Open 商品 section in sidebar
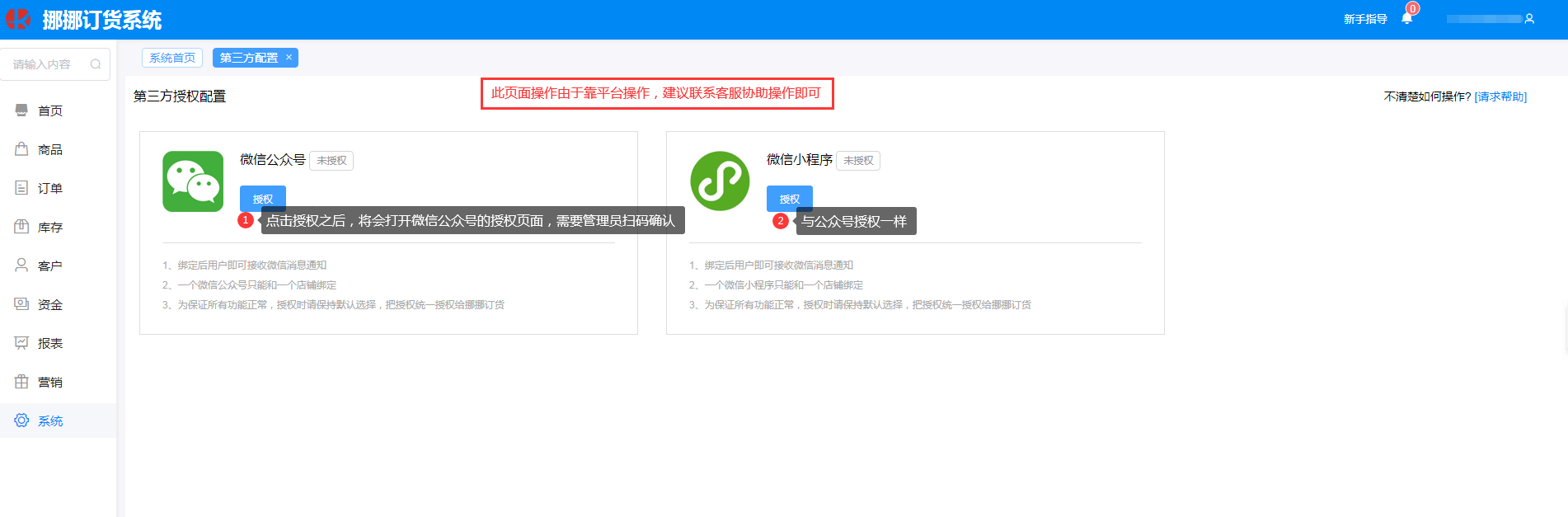The width and height of the screenshot is (1568, 517). (49, 149)
